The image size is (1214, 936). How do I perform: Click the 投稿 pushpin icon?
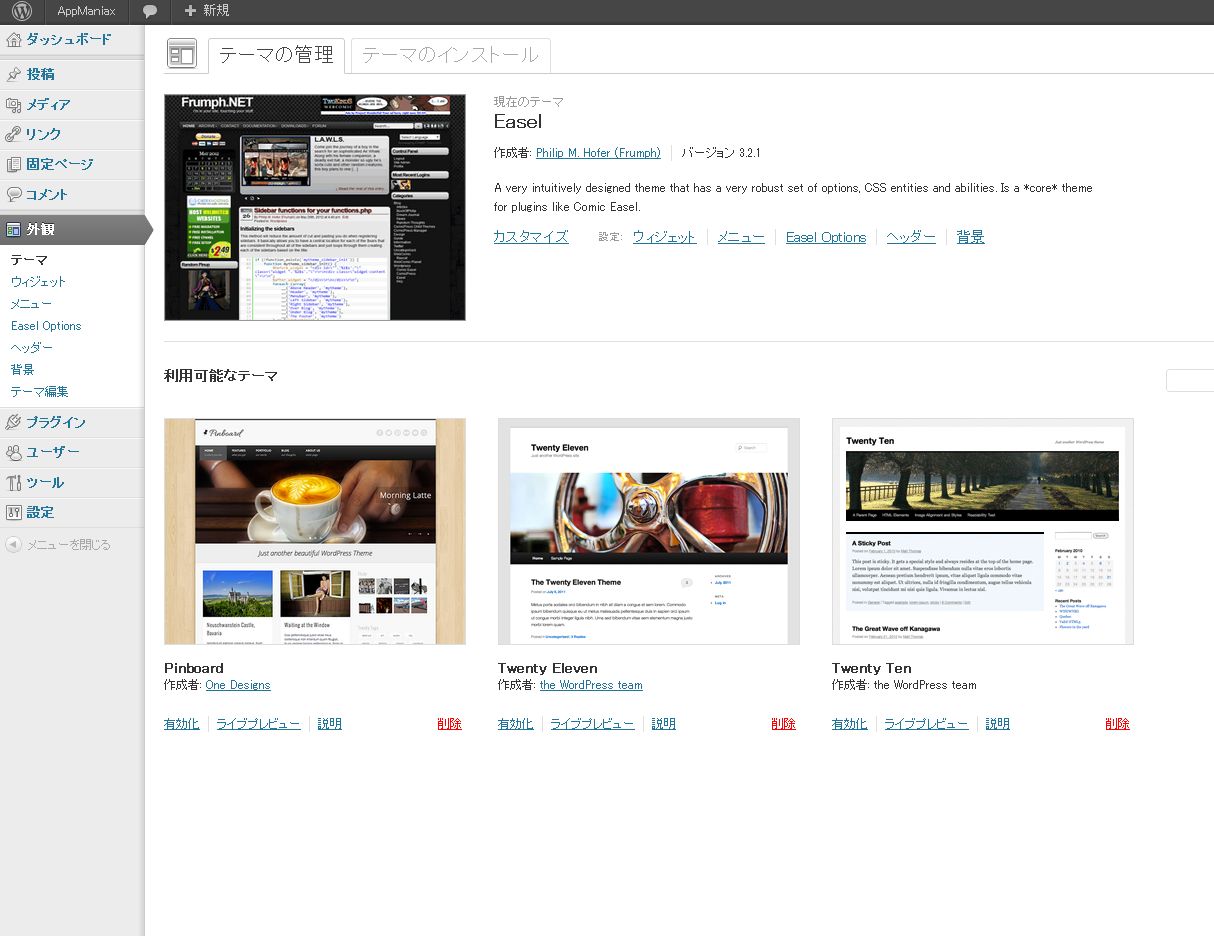14,74
